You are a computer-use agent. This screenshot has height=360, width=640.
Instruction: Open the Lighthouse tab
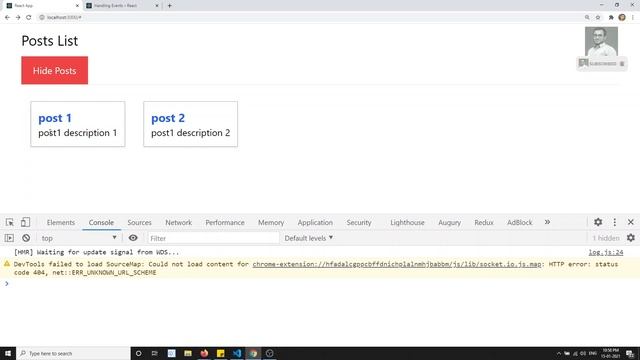click(x=407, y=222)
